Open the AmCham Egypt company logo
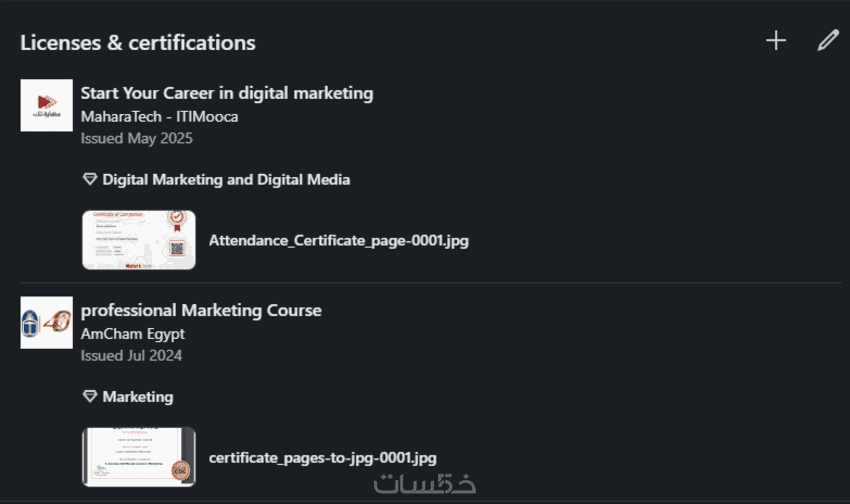This screenshot has height=504, width=850. (46, 322)
